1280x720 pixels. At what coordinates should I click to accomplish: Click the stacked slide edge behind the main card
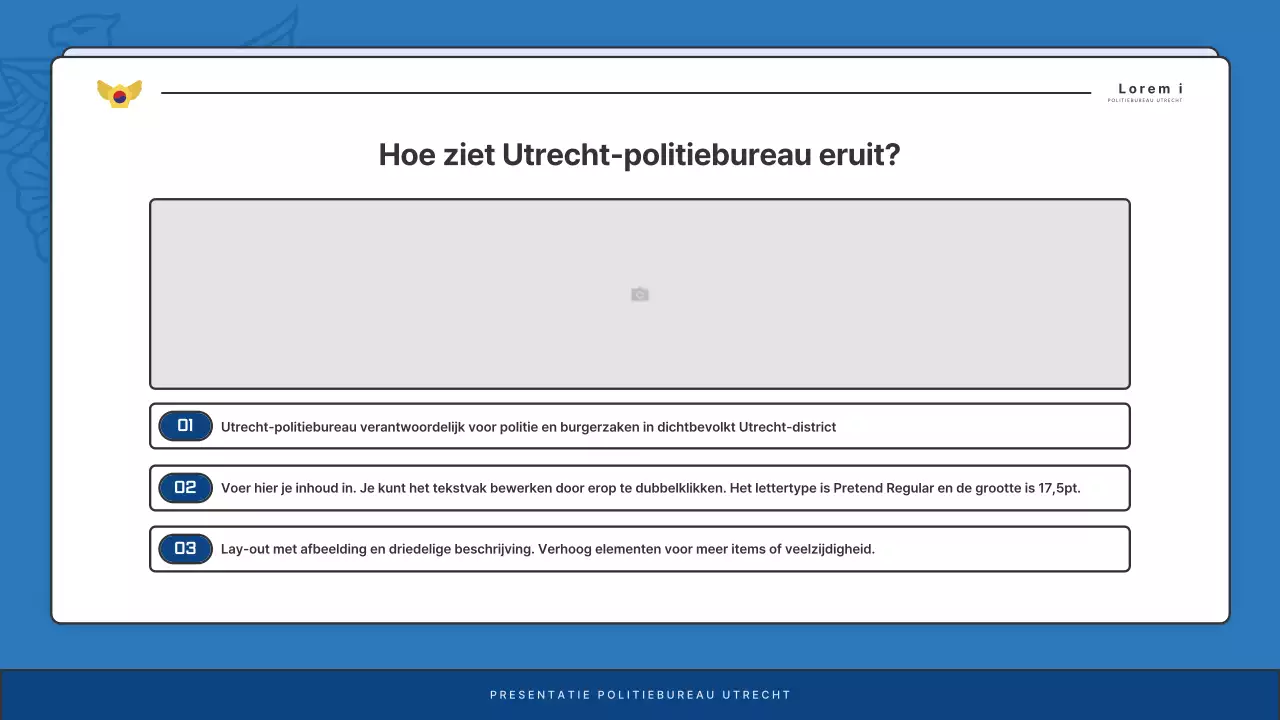click(640, 52)
